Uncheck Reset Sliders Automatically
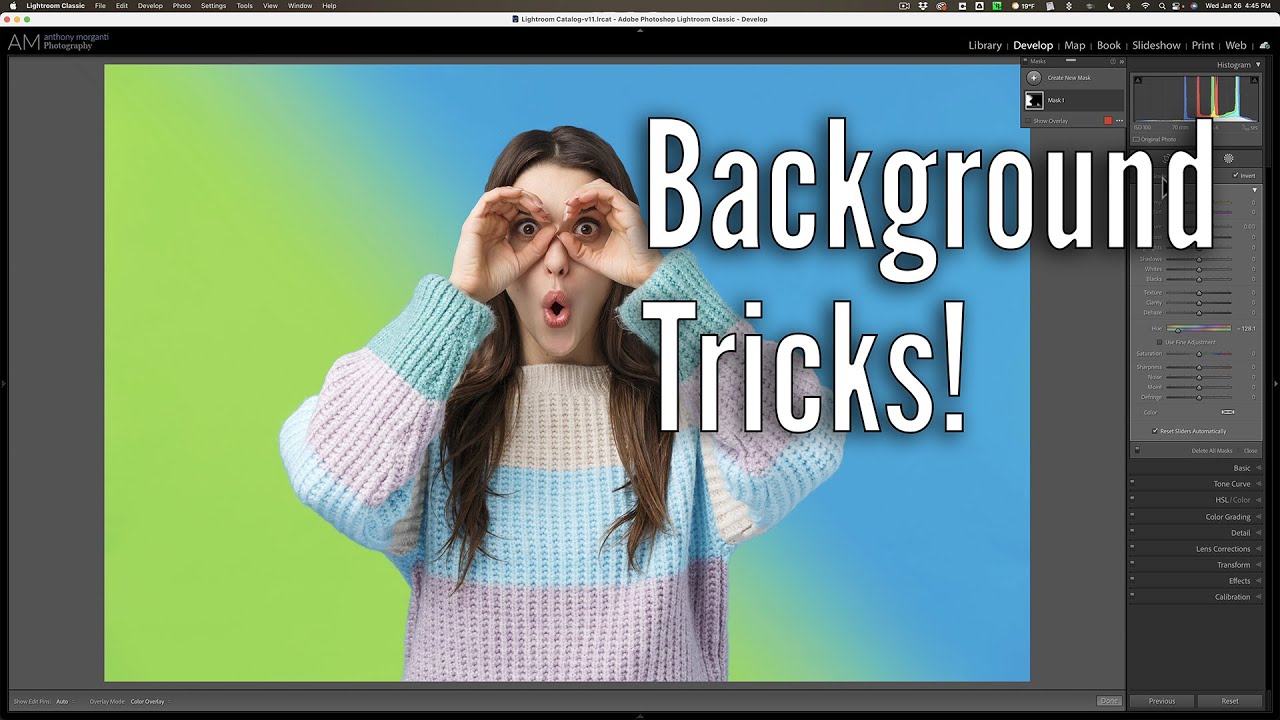This screenshot has height=720, width=1280. pyautogui.click(x=1155, y=431)
